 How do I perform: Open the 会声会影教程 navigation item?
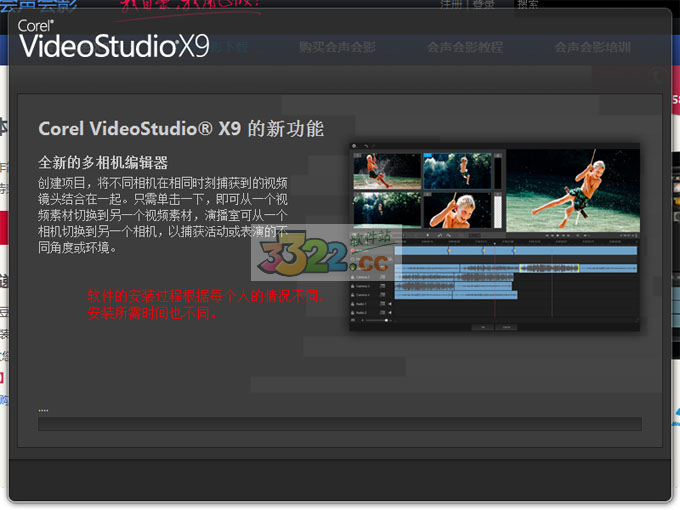(x=464, y=47)
